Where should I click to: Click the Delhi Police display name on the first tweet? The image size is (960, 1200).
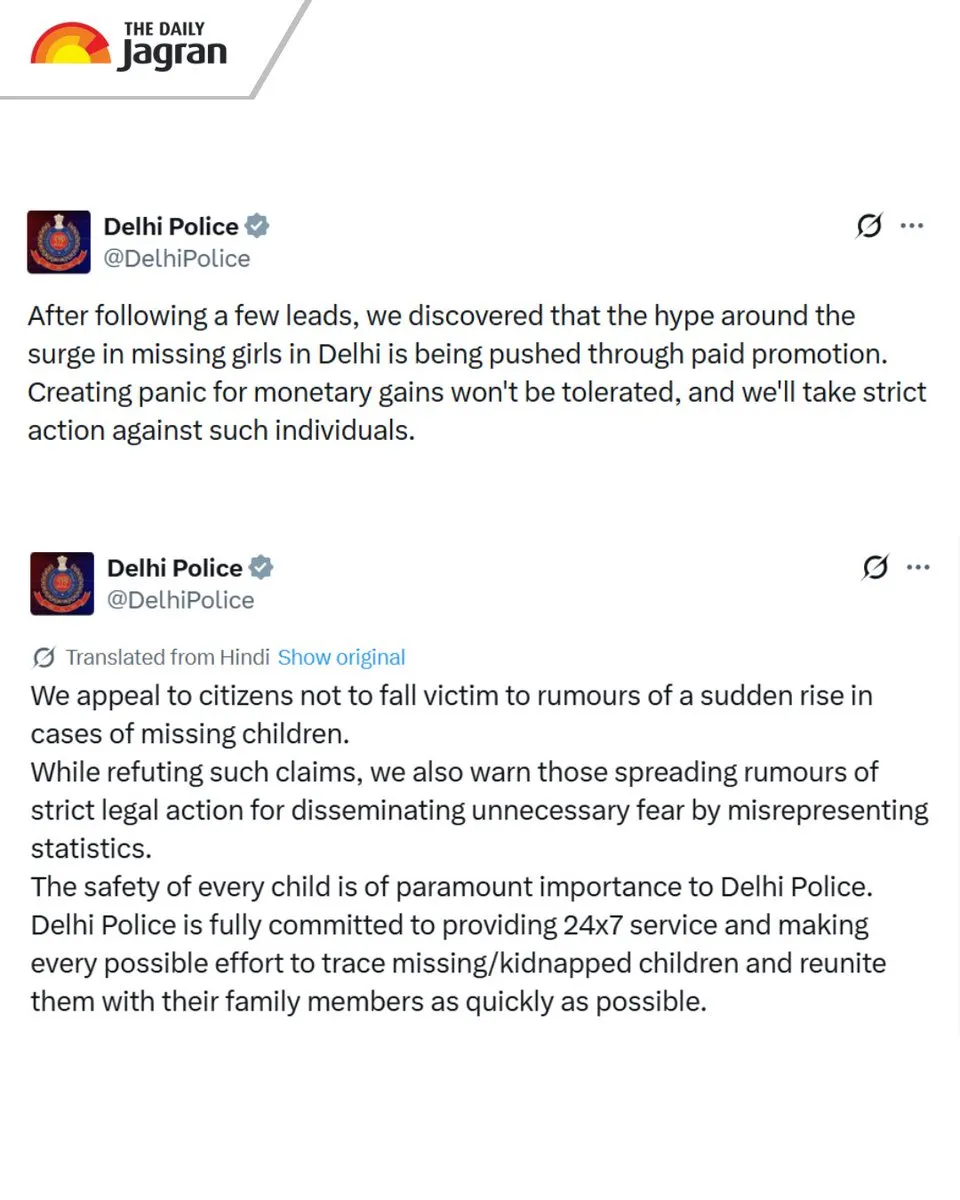coord(172,226)
